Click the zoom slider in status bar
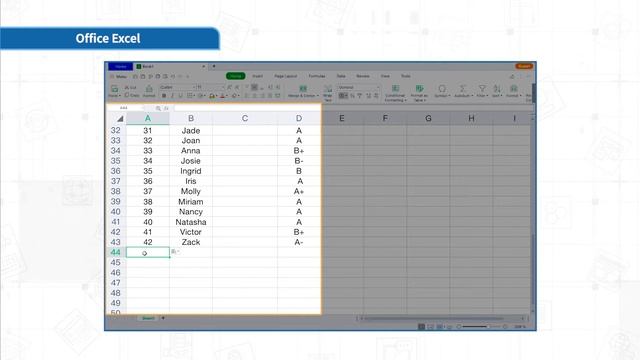 (482, 327)
